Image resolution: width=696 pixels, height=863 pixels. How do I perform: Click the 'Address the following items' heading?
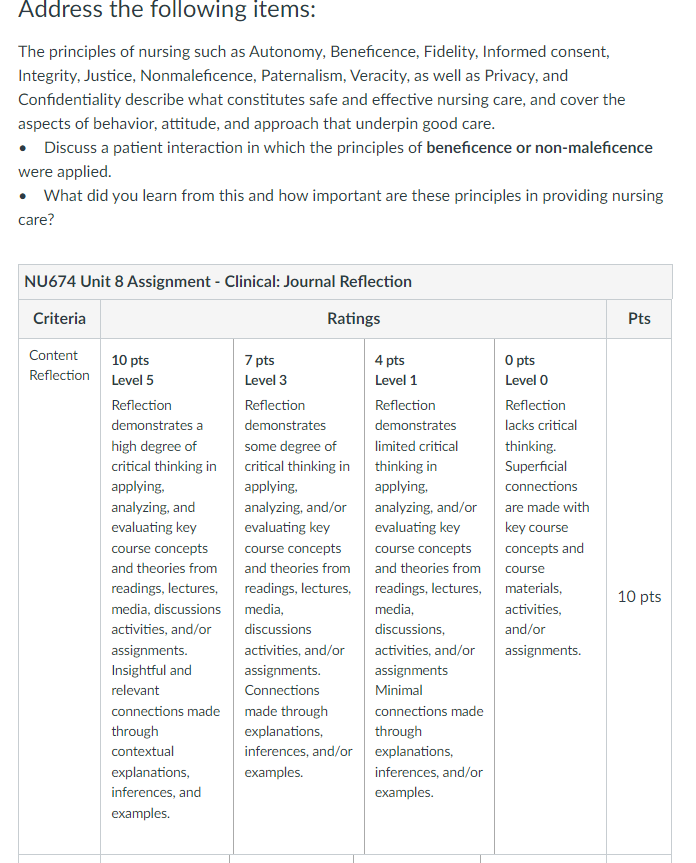point(167,9)
